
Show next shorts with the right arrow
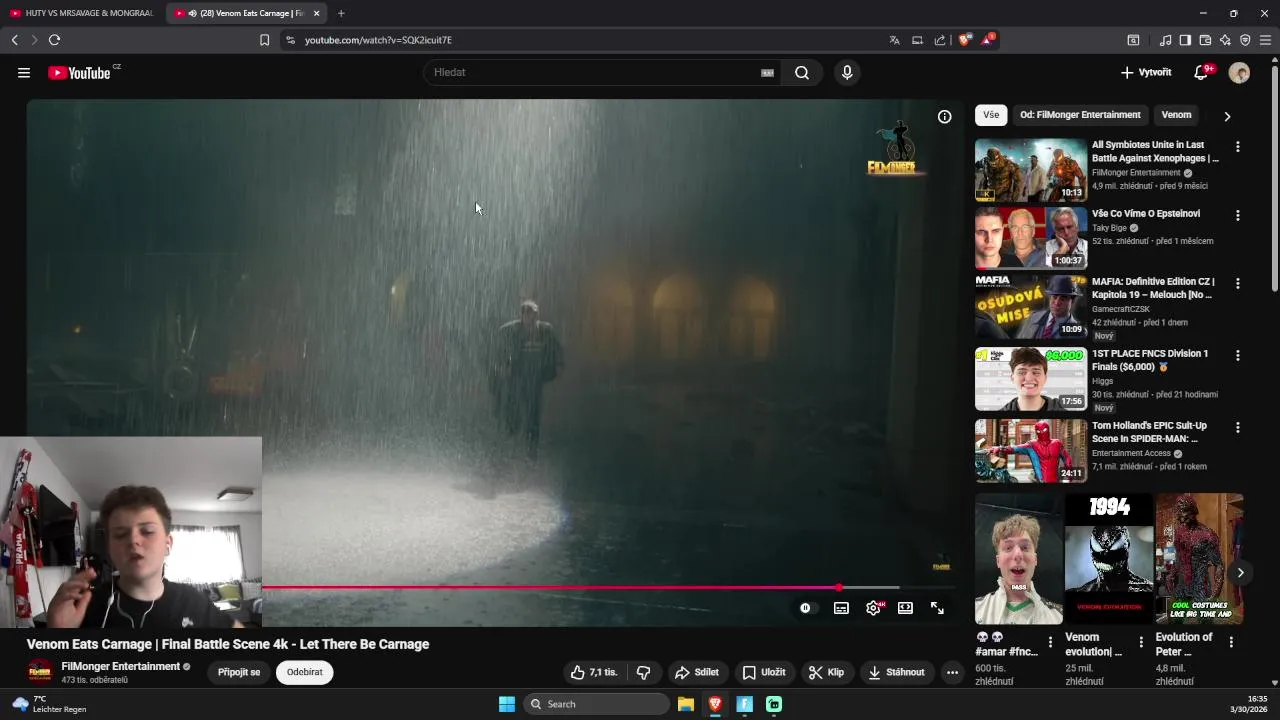(1240, 573)
